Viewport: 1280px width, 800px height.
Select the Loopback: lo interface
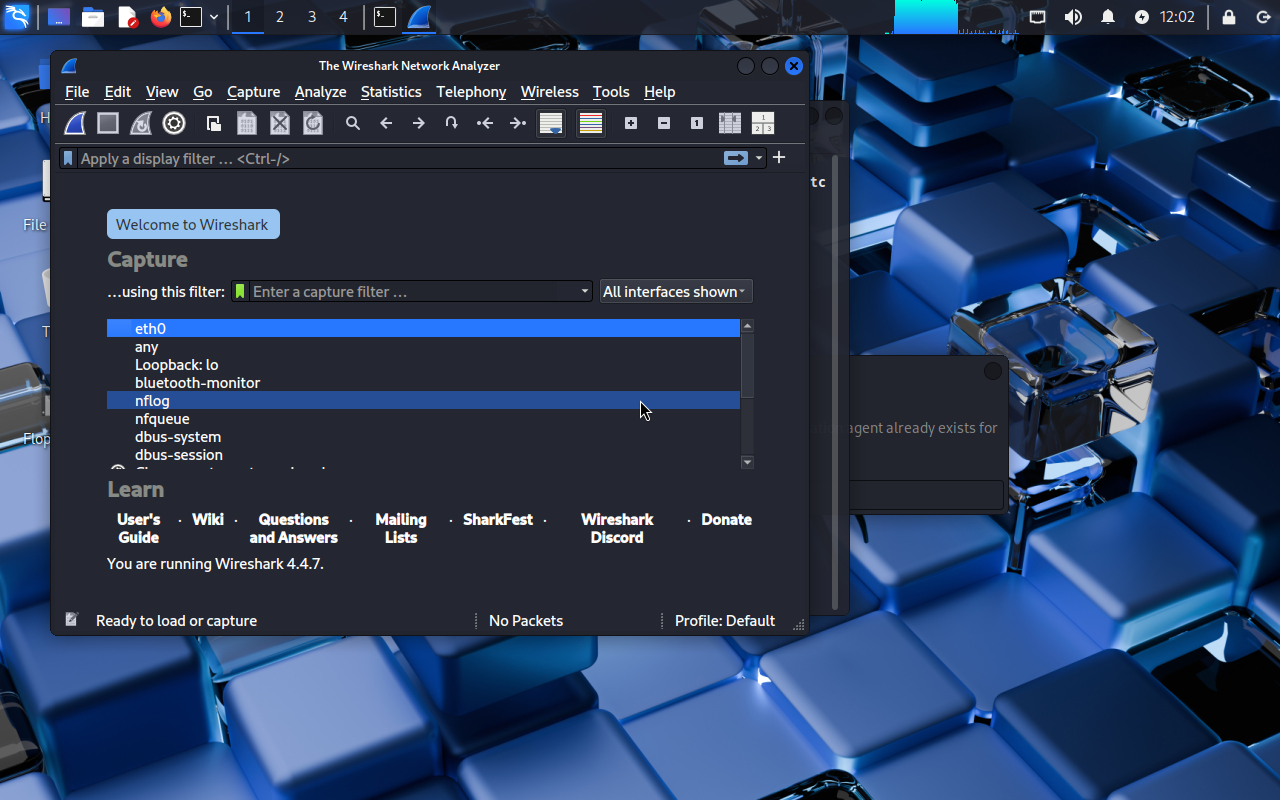[x=423, y=364]
